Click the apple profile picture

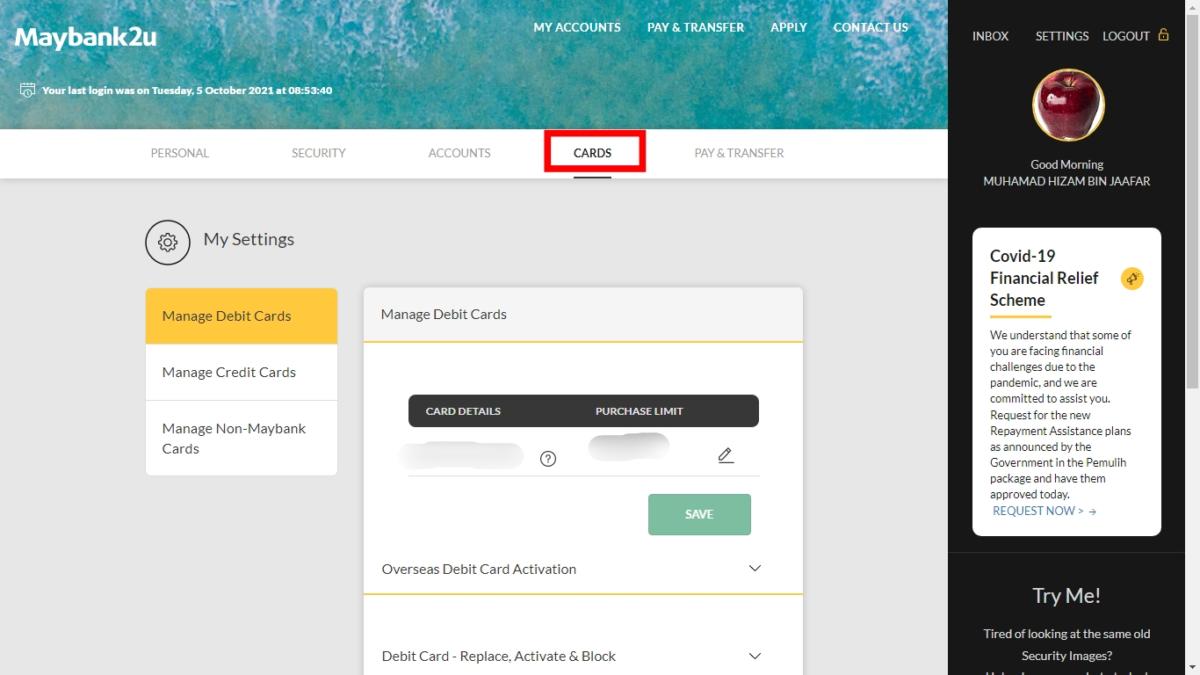1067,105
